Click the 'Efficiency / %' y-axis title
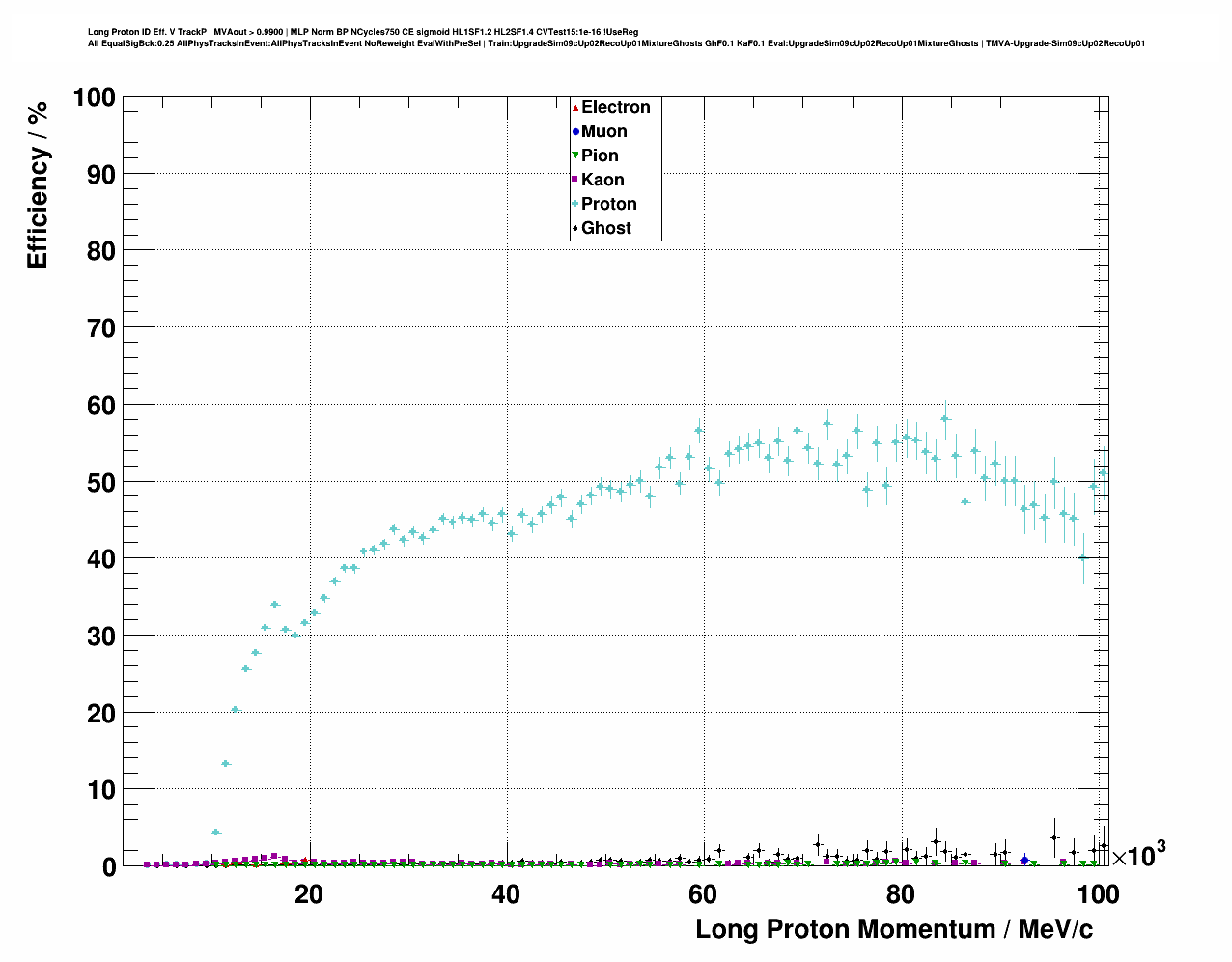1232x962 pixels. point(38,184)
